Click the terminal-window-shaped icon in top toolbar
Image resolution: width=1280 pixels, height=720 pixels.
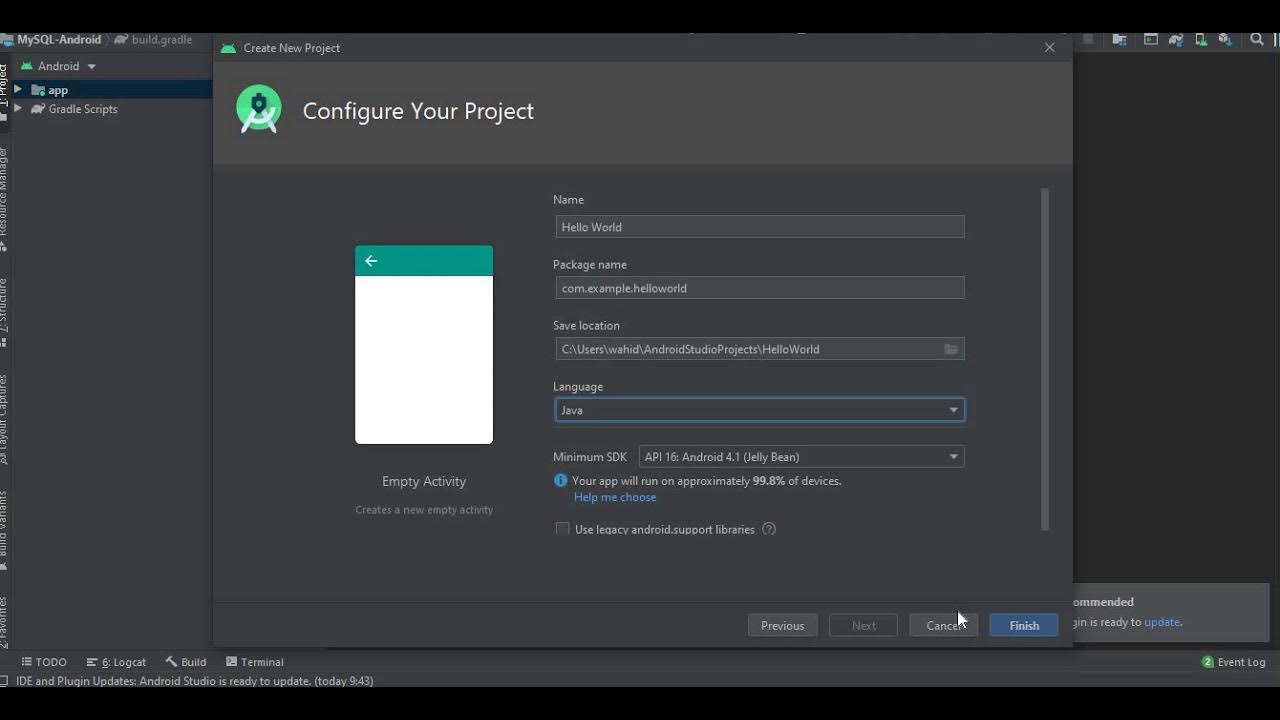point(1151,40)
